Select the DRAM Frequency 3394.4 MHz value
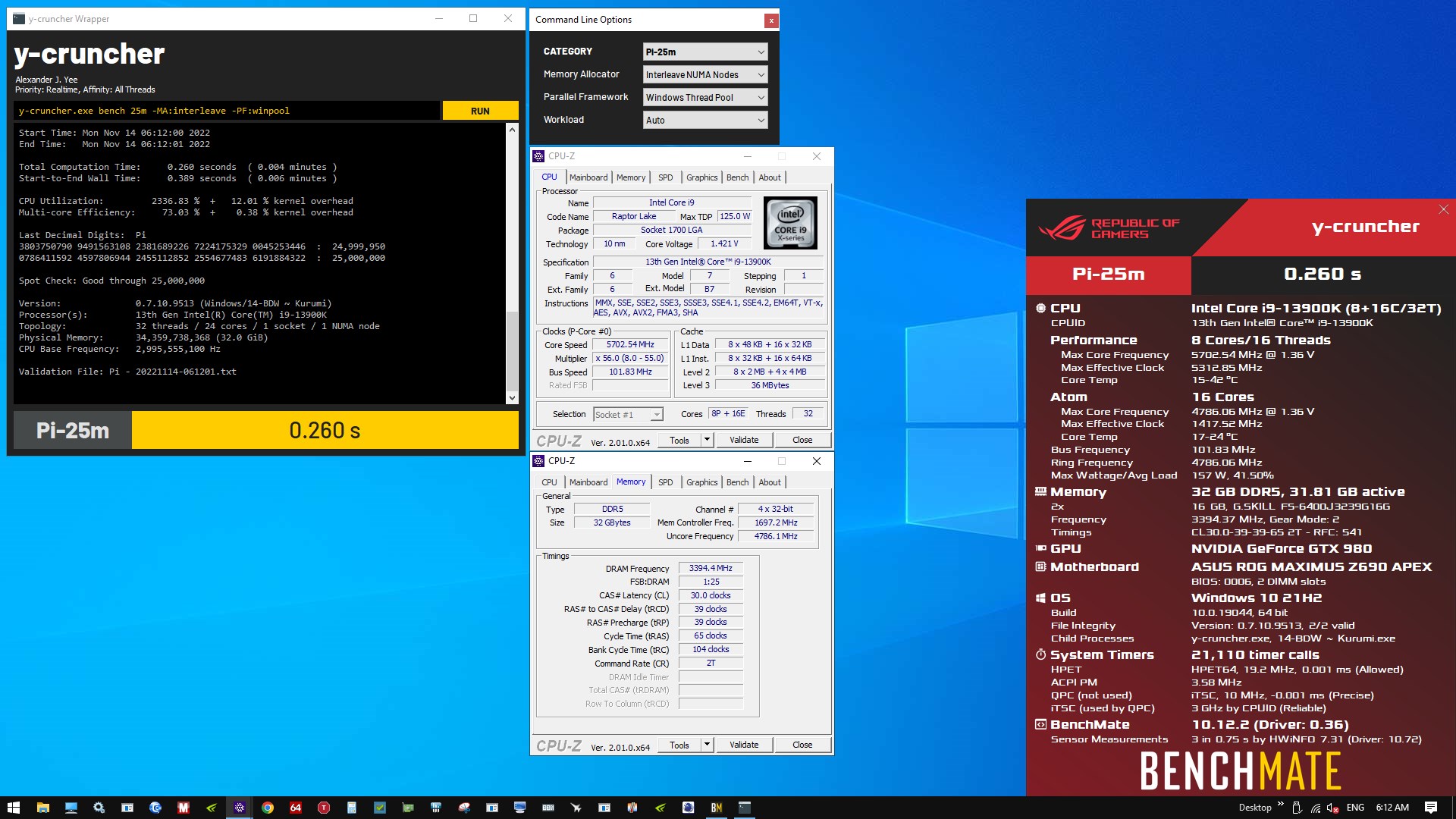Image resolution: width=1456 pixels, height=819 pixels. [711, 569]
